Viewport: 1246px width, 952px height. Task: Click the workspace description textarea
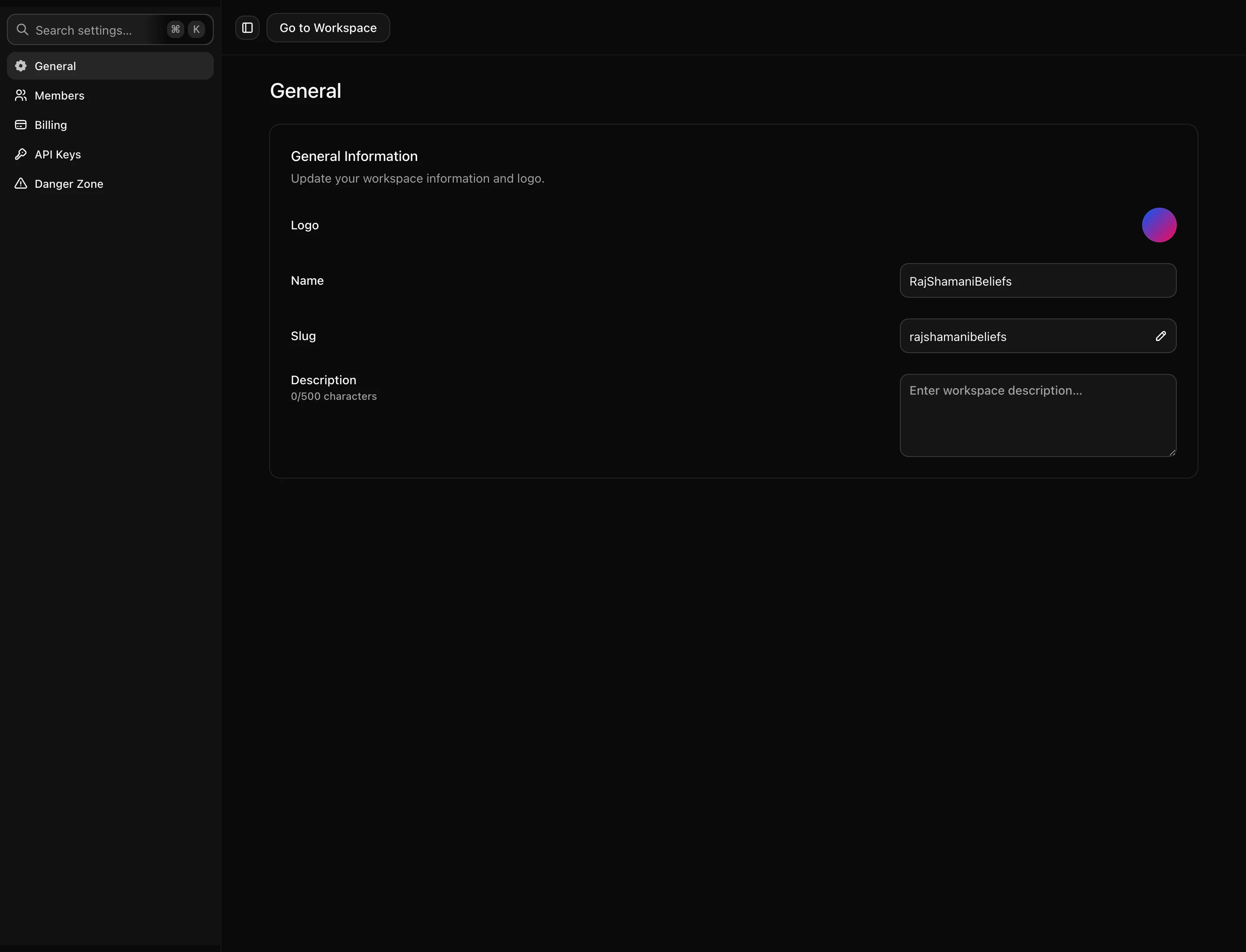coord(1037,415)
